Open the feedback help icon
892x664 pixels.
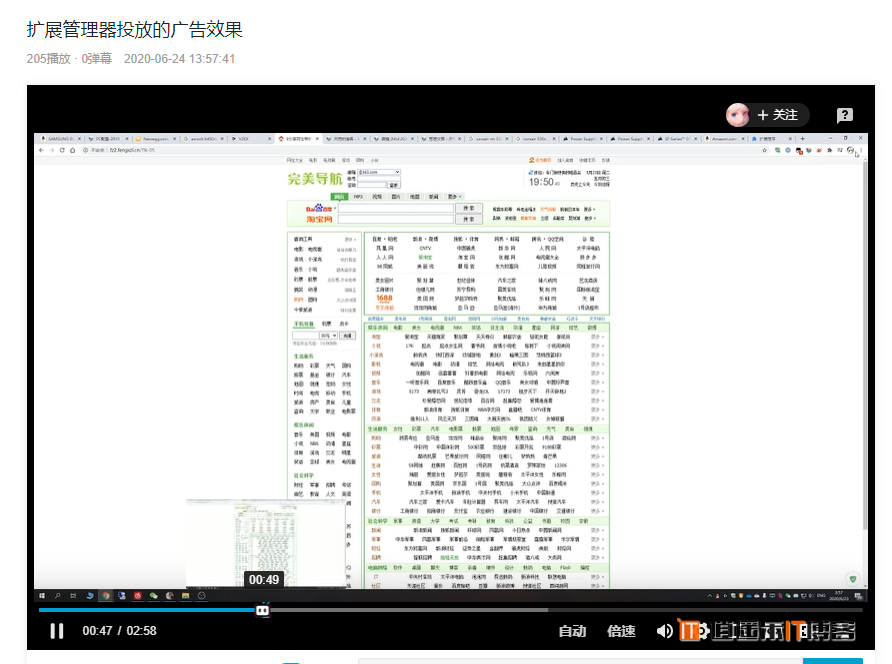pos(845,115)
